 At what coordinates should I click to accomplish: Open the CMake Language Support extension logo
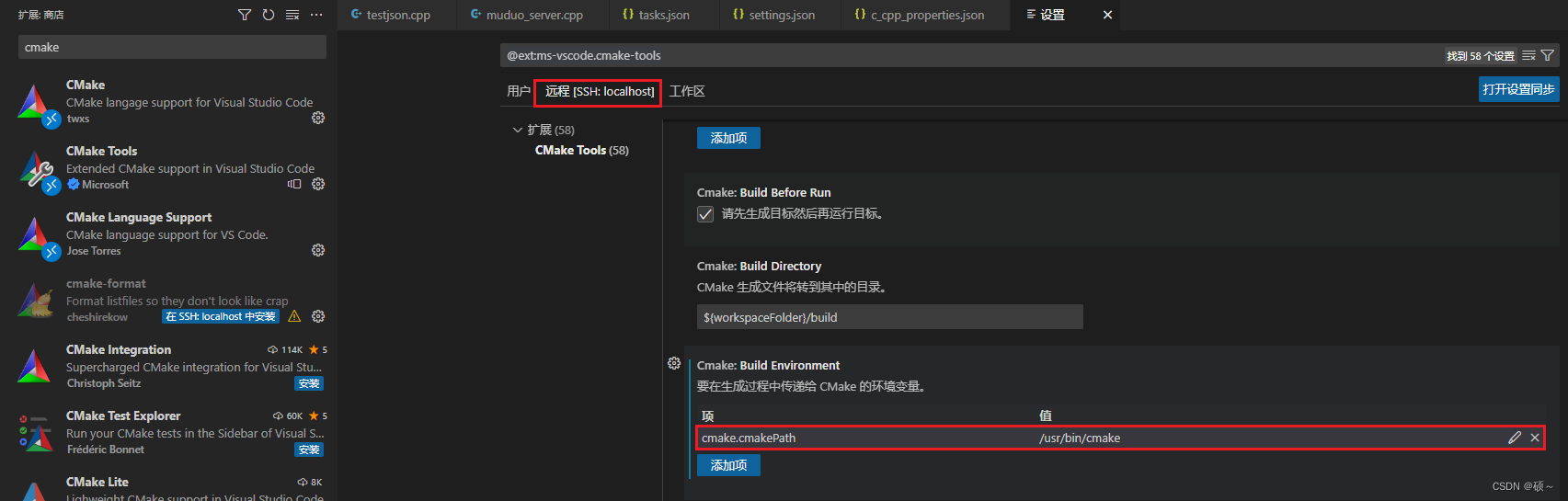[x=35, y=235]
